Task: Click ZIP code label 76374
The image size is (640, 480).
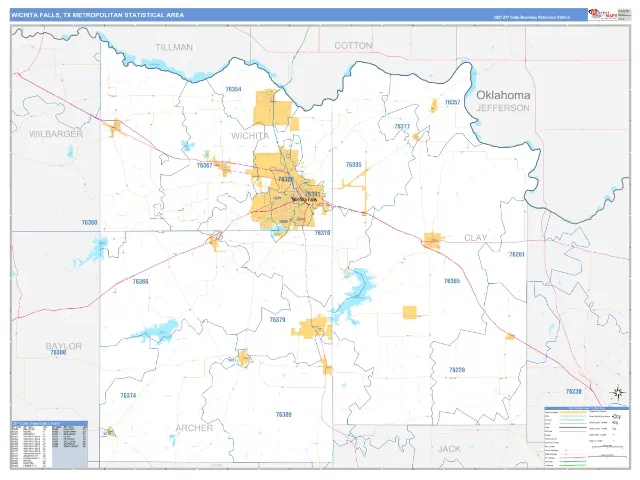Action: point(128,396)
